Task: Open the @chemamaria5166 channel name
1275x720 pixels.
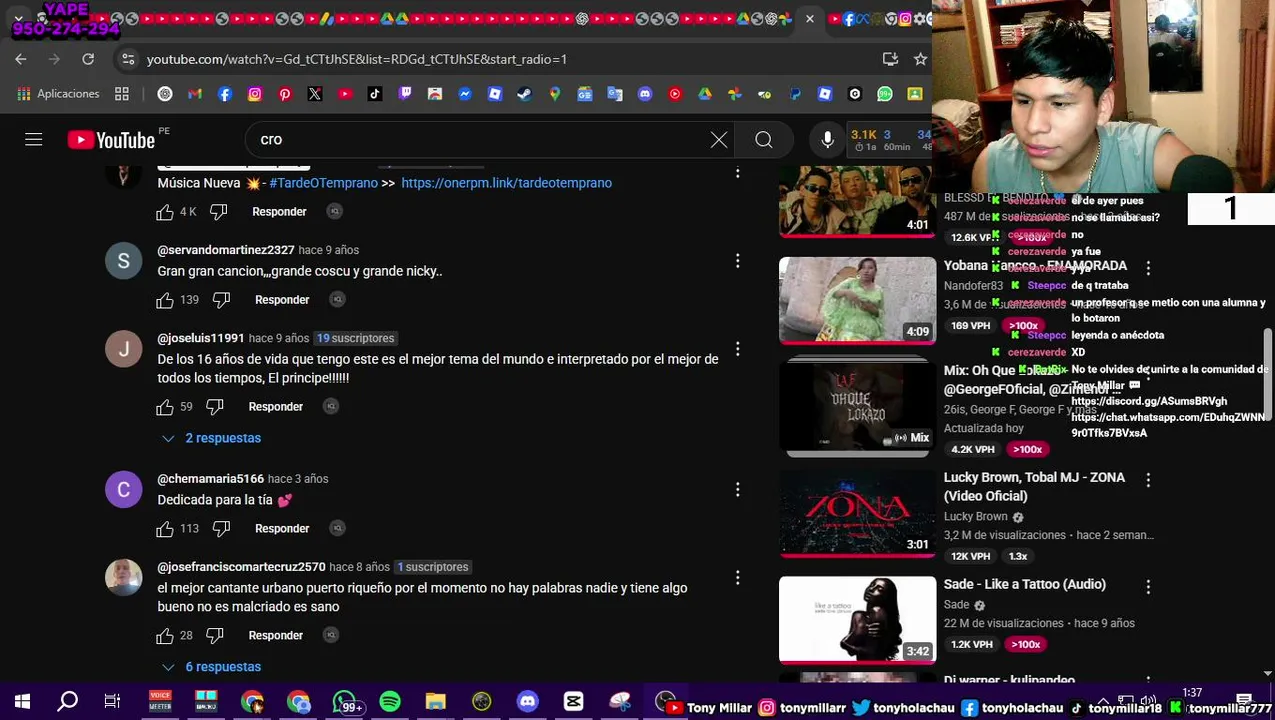Action: [210, 479]
